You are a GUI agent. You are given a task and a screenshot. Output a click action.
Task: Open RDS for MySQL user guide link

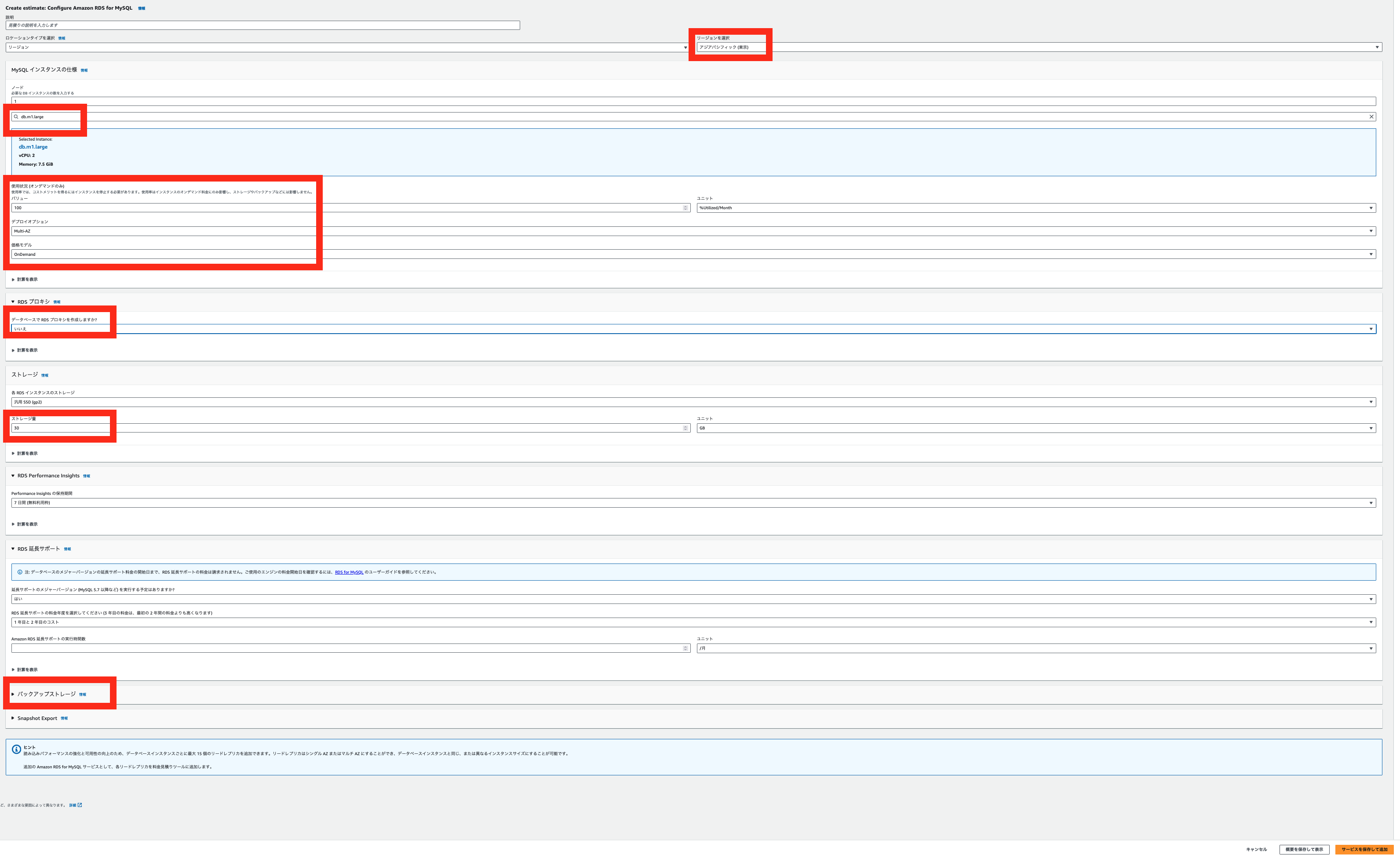click(349, 572)
